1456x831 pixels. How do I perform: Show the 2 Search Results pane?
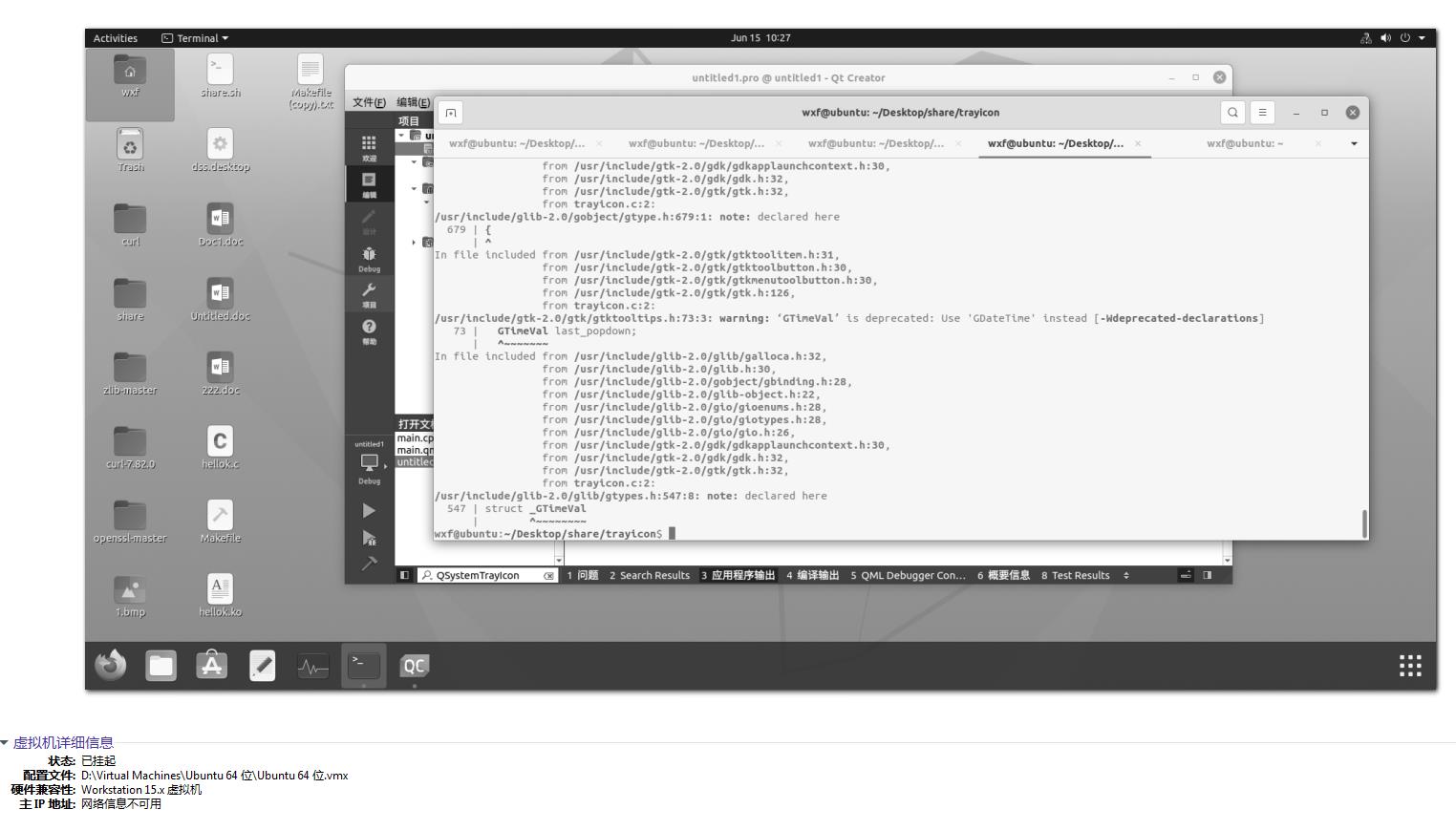tap(650, 575)
